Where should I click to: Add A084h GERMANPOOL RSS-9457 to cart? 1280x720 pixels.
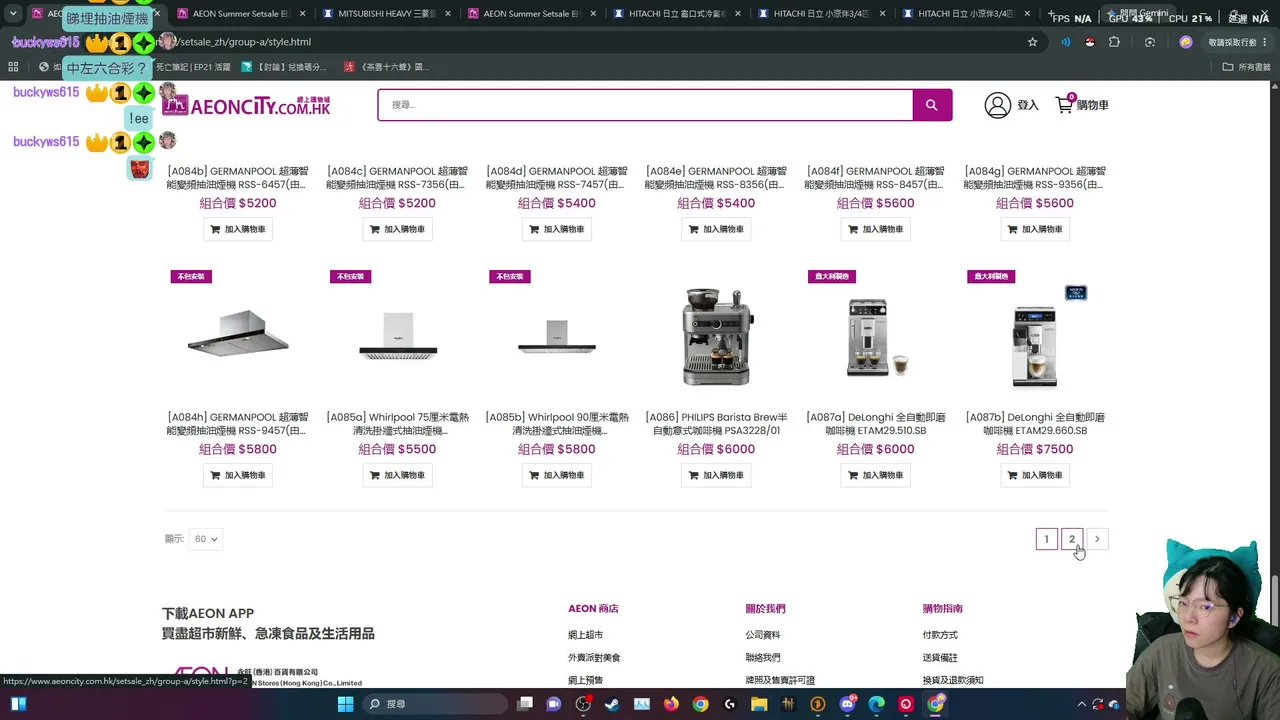[x=238, y=475]
